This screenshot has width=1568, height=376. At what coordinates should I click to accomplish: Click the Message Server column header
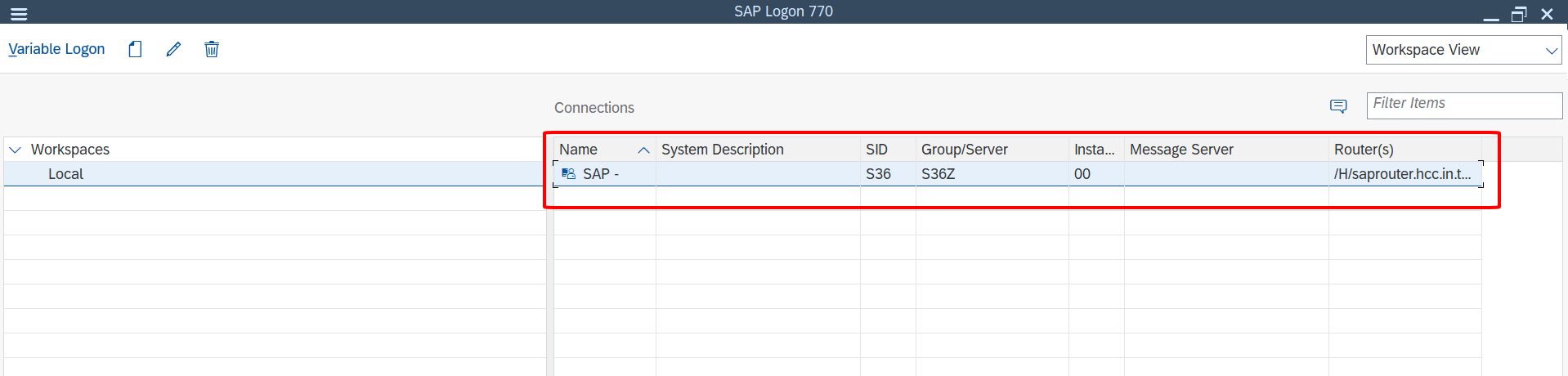pyautogui.click(x=1180, y=150)
